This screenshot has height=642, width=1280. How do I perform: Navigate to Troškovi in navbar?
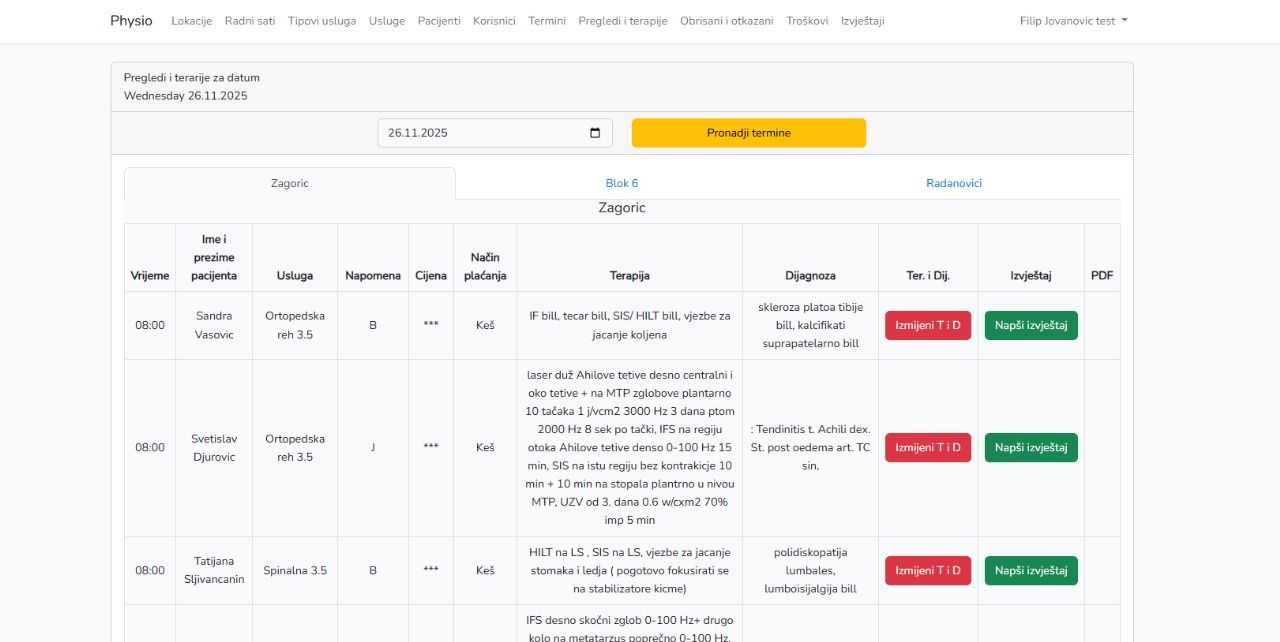806,21
